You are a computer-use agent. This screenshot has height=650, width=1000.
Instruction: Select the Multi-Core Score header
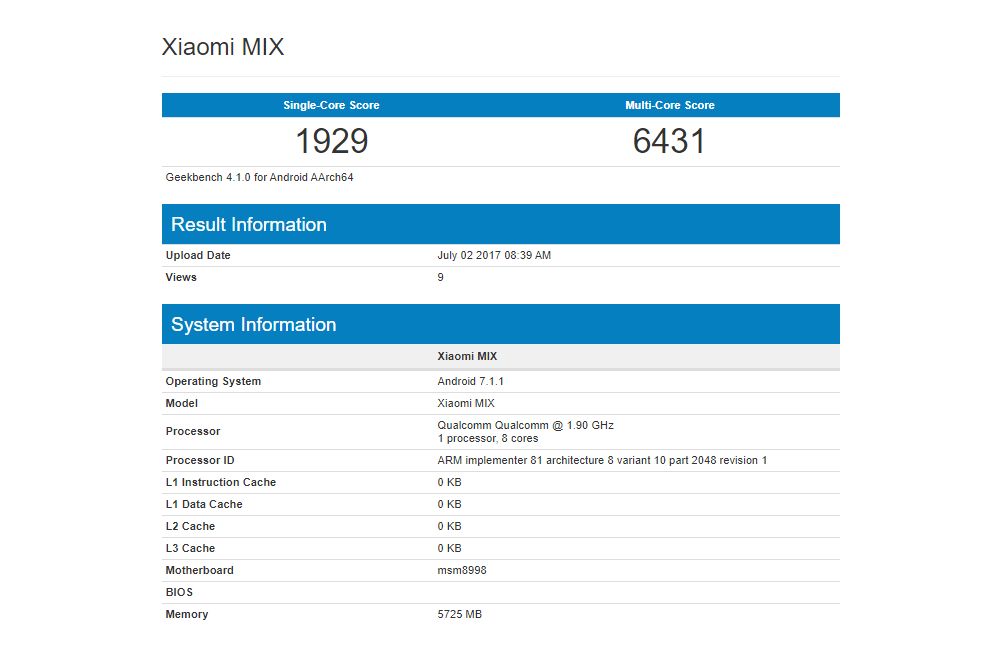pyautogui.click(x=670, y=104)
